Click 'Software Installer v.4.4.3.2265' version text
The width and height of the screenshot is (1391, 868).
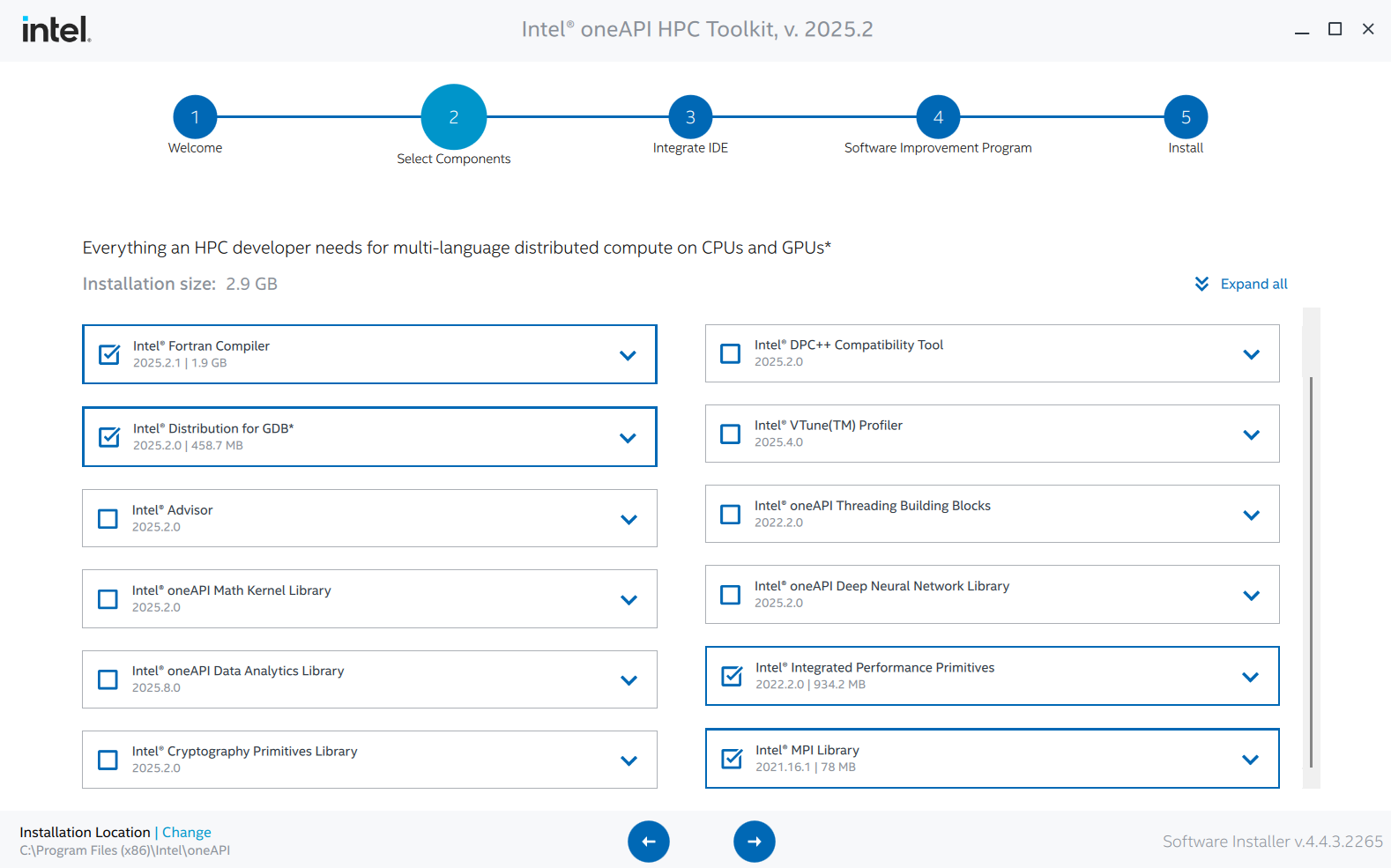click(x=1273, y=842)
